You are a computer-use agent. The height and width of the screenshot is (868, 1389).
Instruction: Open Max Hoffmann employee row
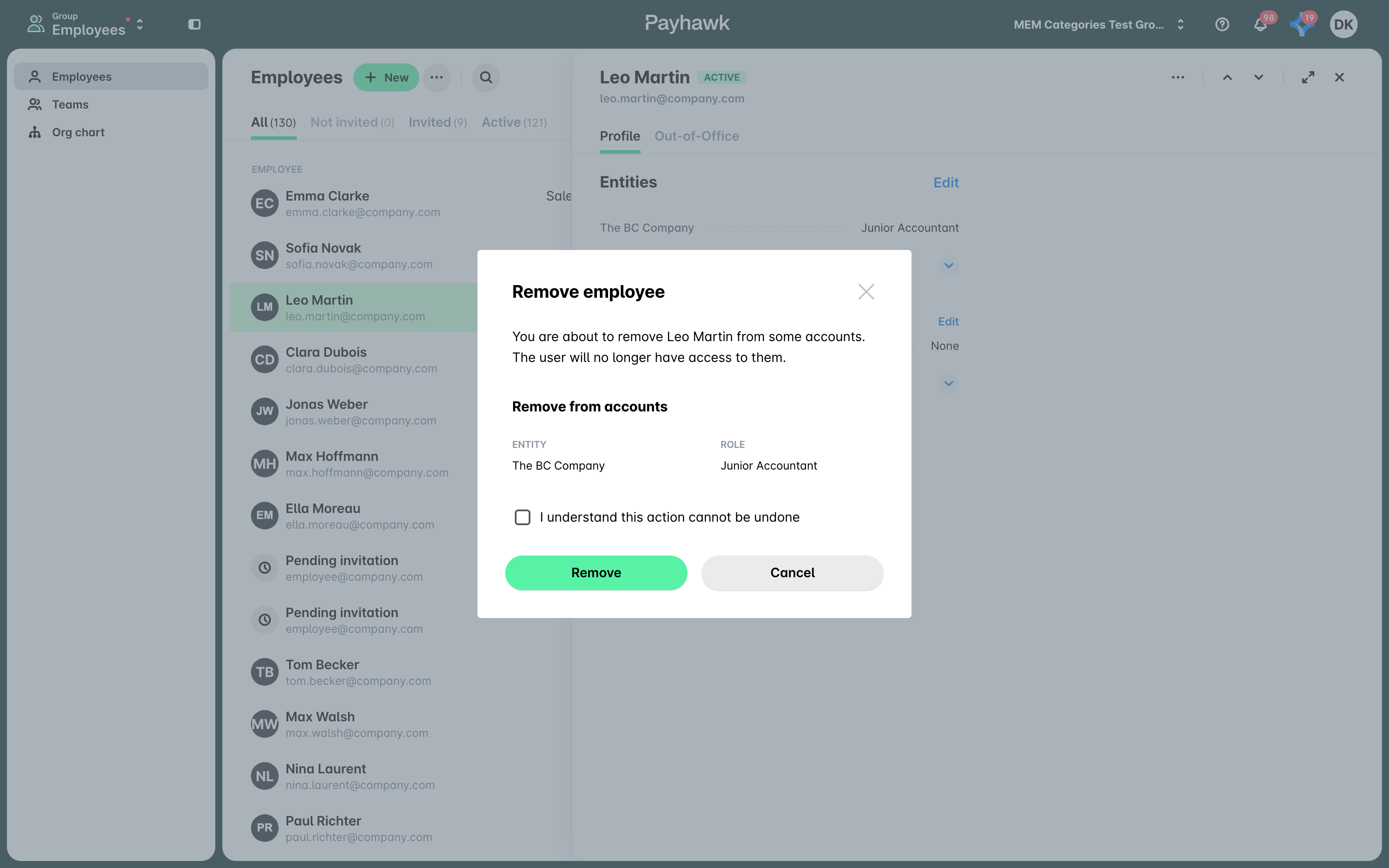(354, 464)
